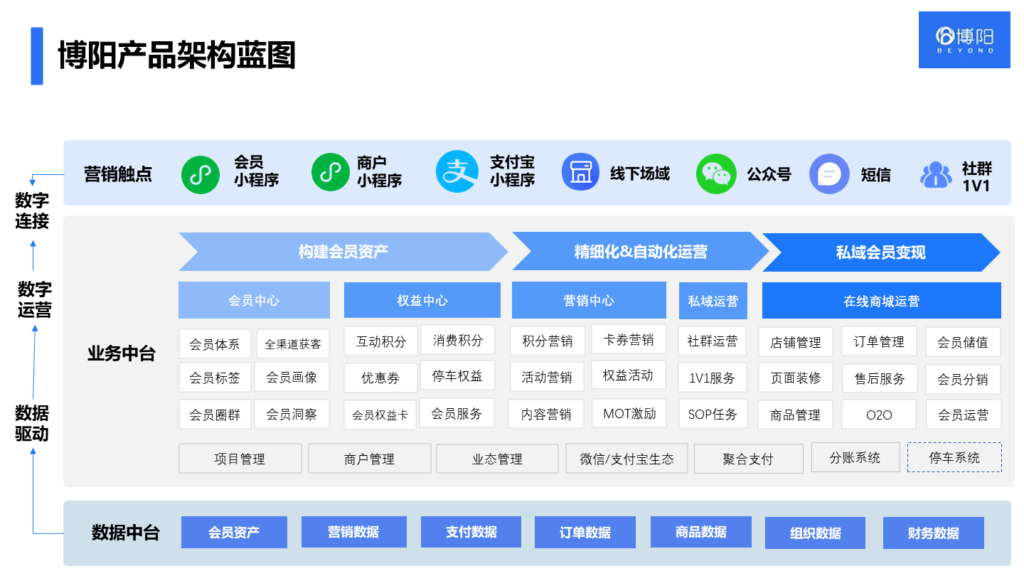Viewport: 1024px width, 576px height.
Task: Click the 社群1V1 people icon
Action: (936, 173)
